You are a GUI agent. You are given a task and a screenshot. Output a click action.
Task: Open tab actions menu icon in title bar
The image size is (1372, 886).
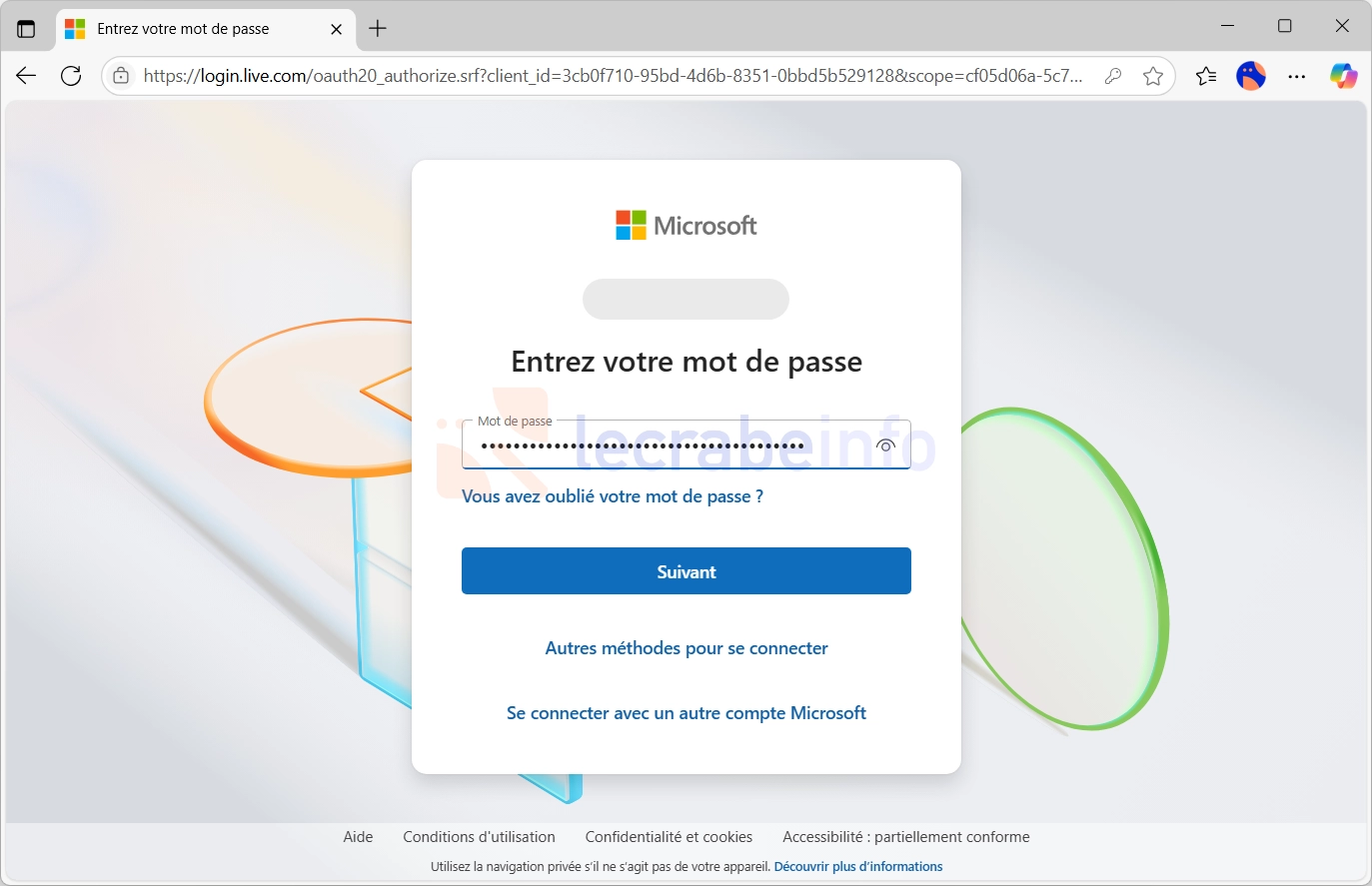click(x=26, y=29)
